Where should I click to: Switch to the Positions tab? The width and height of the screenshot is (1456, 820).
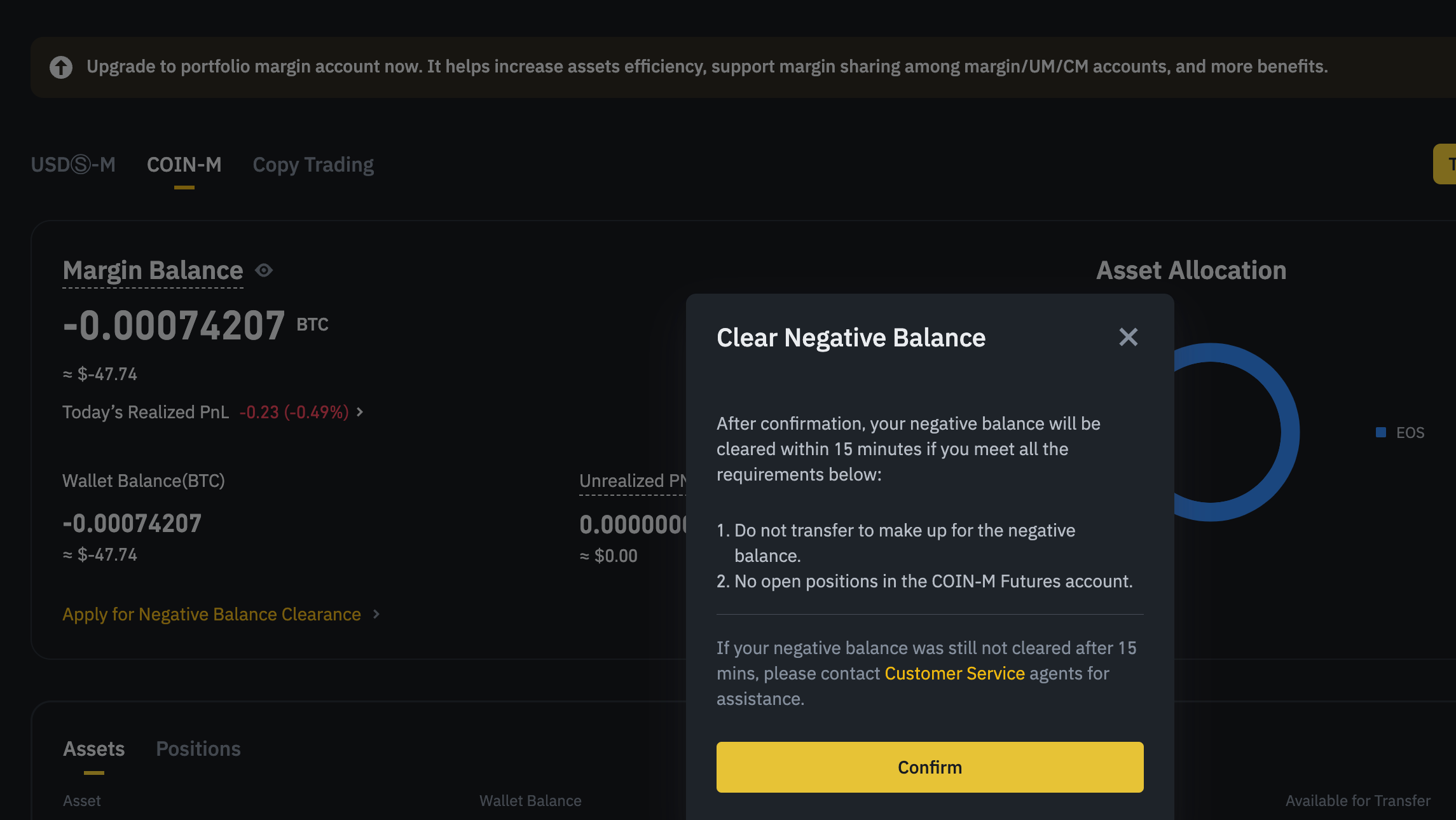[198, 749]
